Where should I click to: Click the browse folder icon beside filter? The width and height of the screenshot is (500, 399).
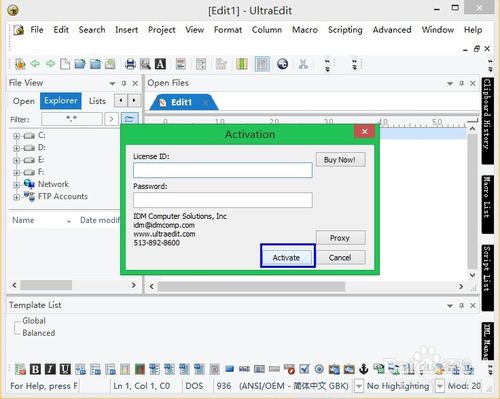click(129, 119)
